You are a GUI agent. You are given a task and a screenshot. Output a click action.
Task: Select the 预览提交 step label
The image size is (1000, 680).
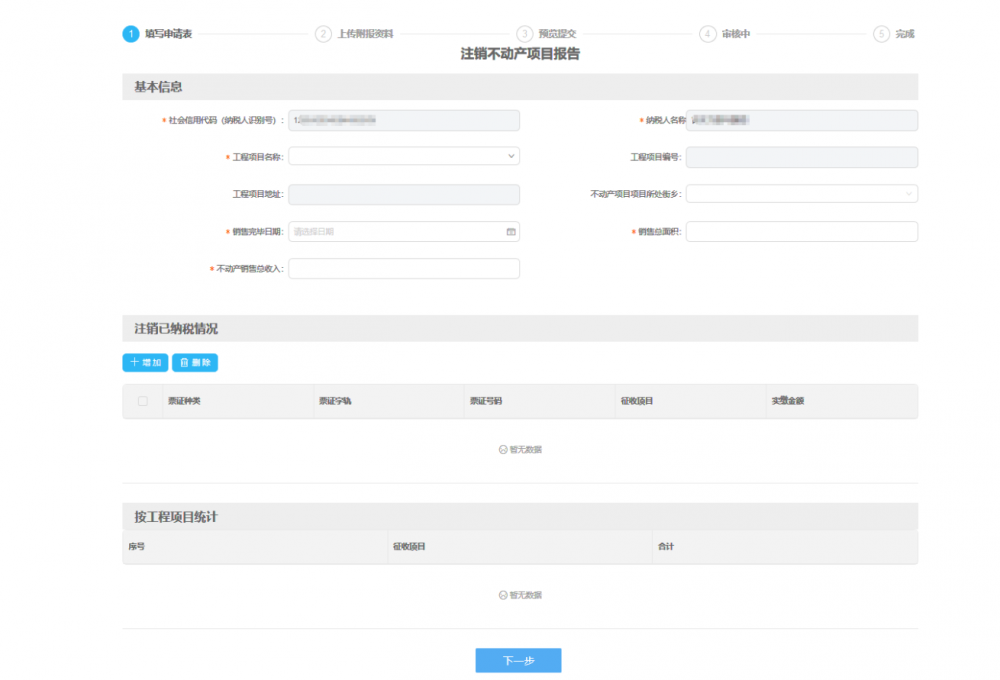pyautogui.click(x=557, y=34)
